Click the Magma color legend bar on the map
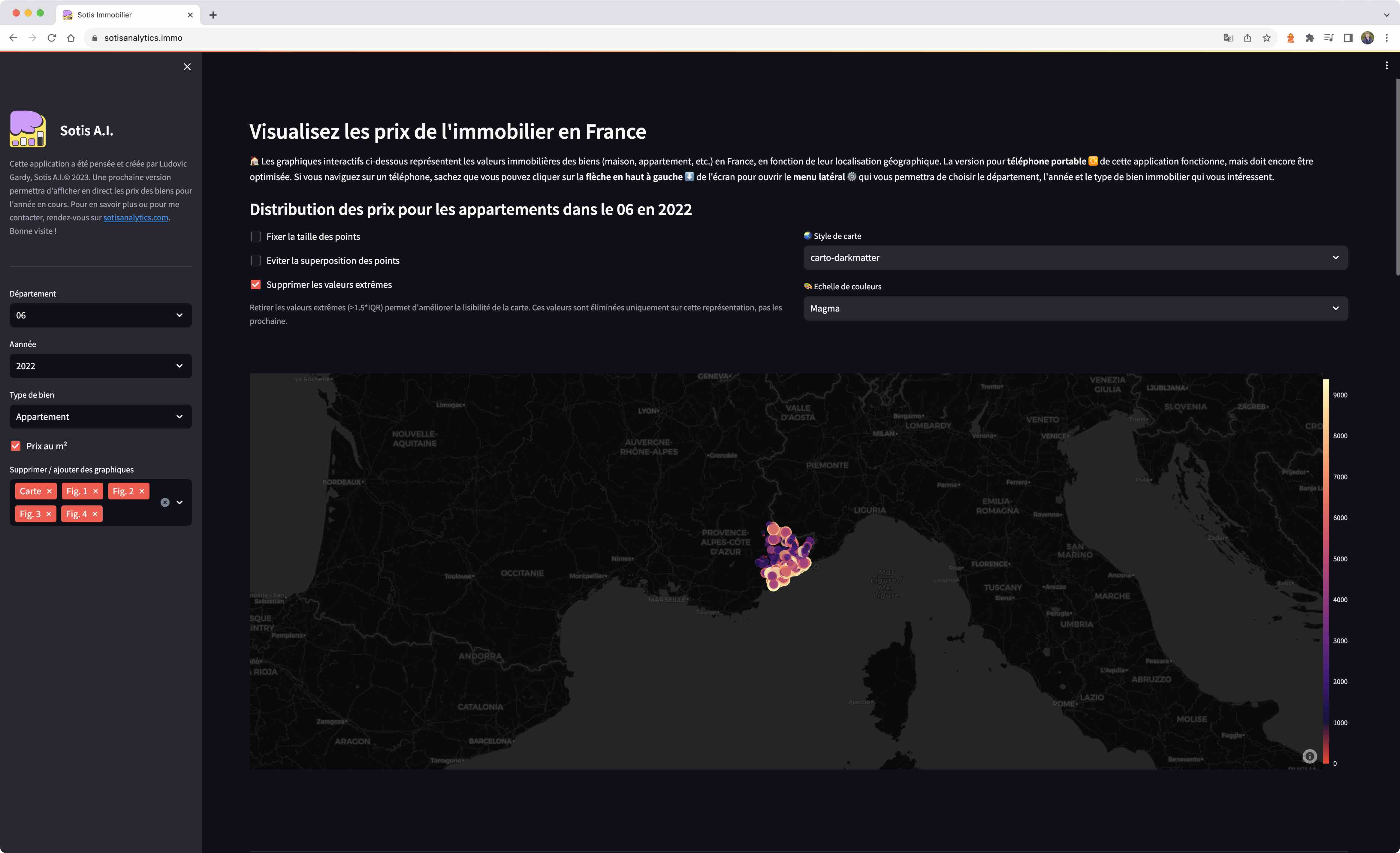The width and height of the screenshot is (1400, 853). (x=1326, y=568)
